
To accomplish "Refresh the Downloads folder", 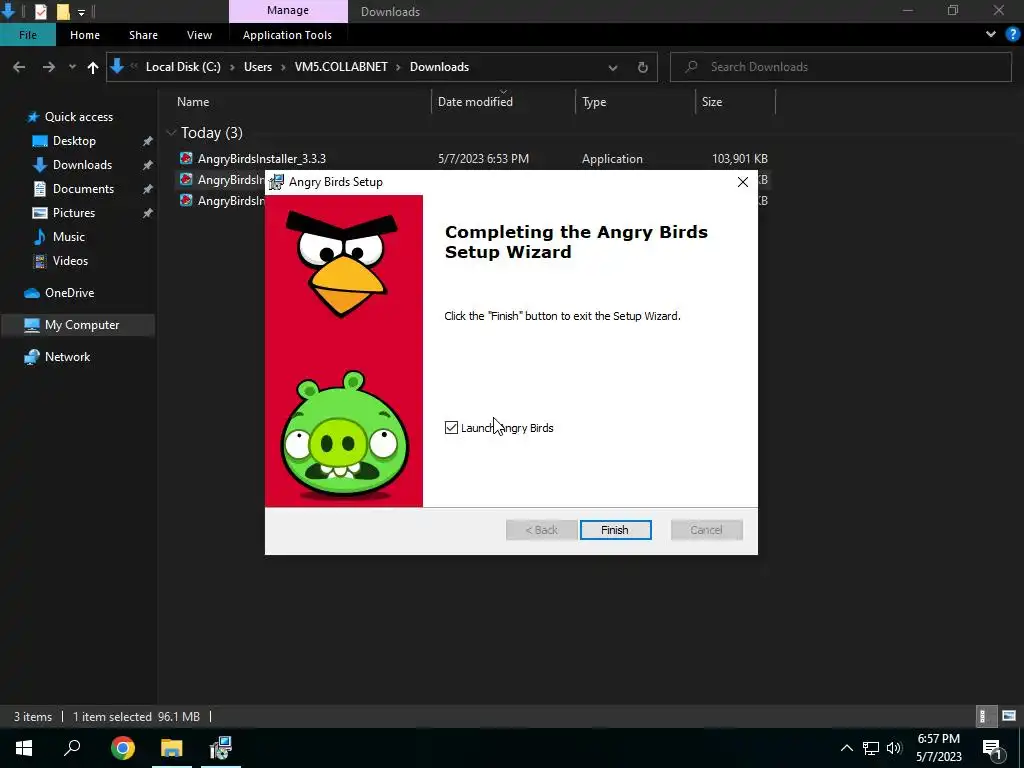I will [x=643, y=67].
